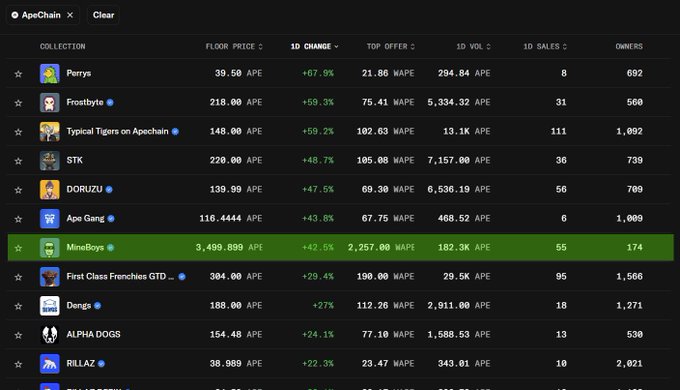Sort by 1D Change column

pos(314,46)
